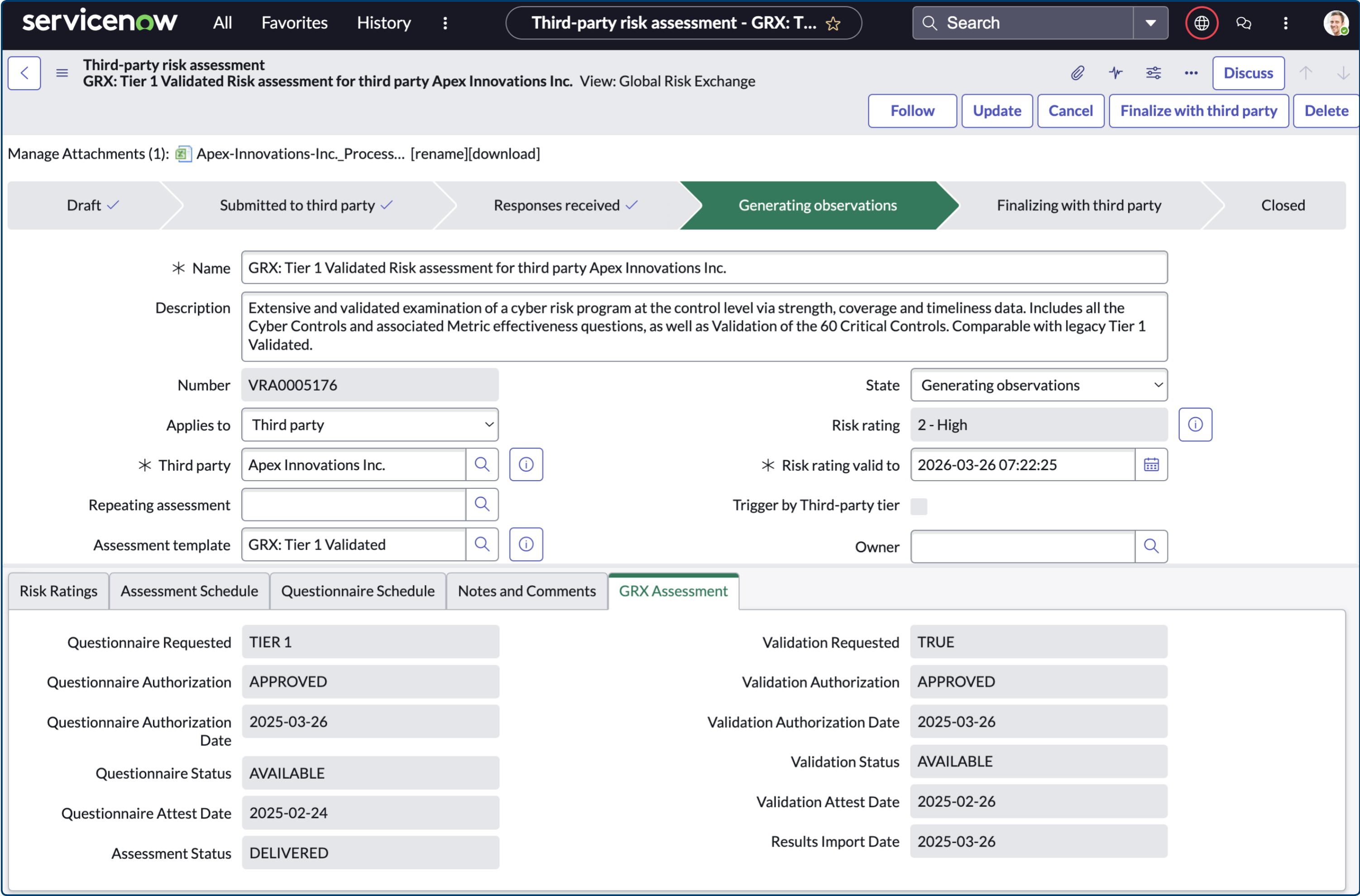Rename the attachment via rename link
The width and height of the screenshot is (1360, 896).
(439, 154)
